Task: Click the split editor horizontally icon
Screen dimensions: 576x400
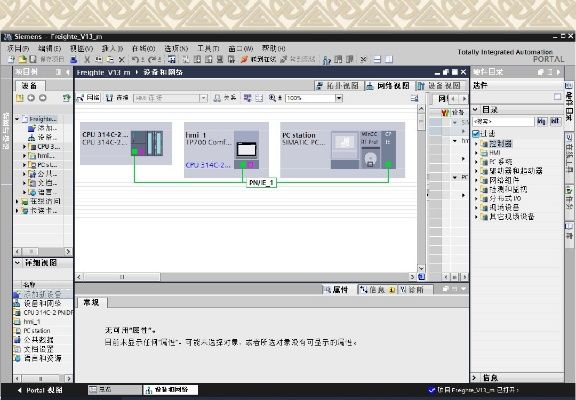Action: (377, 59)
